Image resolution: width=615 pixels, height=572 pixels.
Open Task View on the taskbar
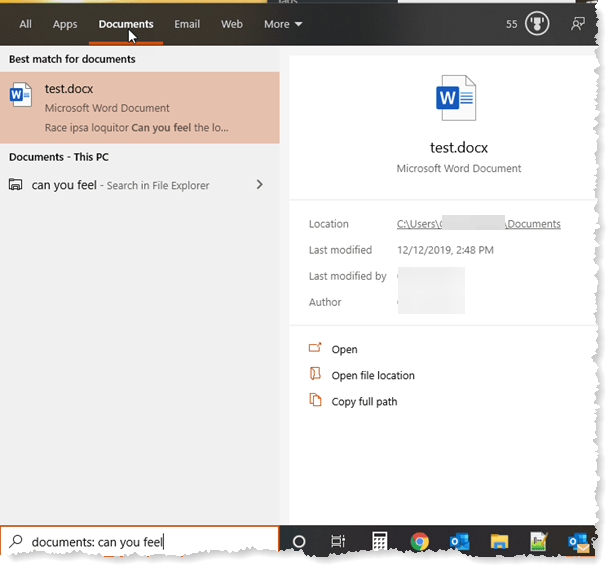tap(338, 542)
